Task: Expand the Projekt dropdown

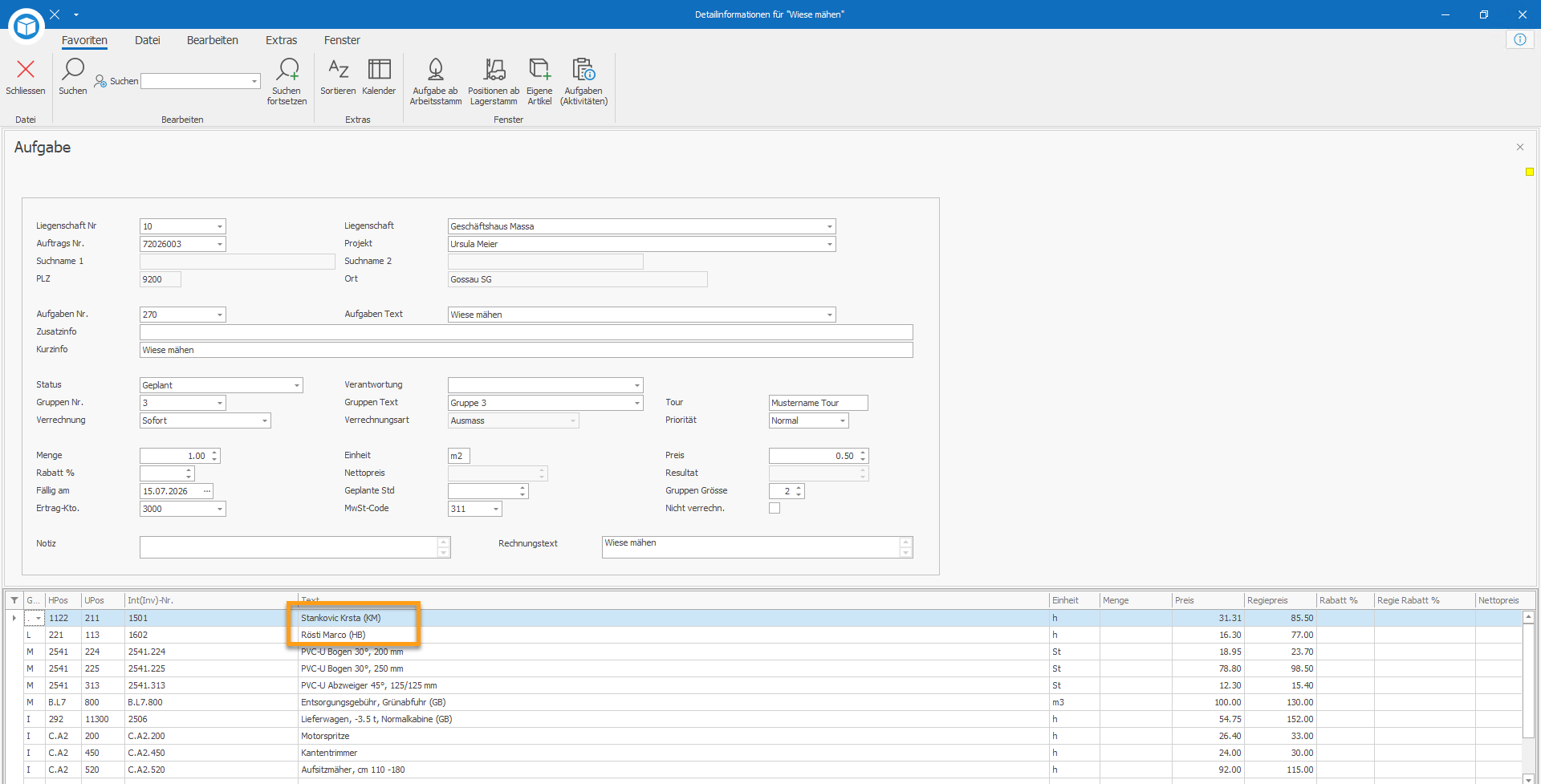Action: click(830, 244)
